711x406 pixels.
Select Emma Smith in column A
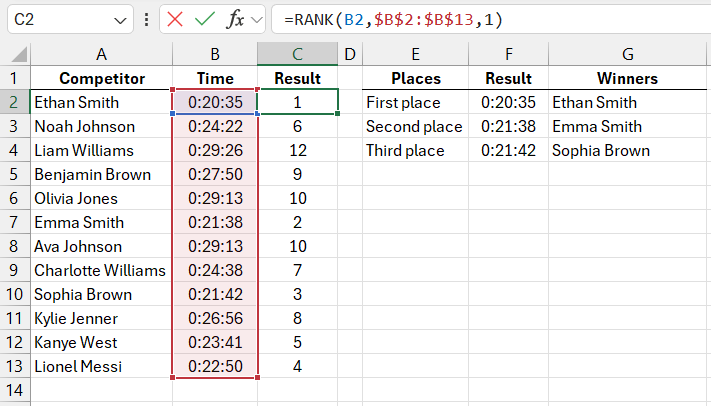click(102, 222)
